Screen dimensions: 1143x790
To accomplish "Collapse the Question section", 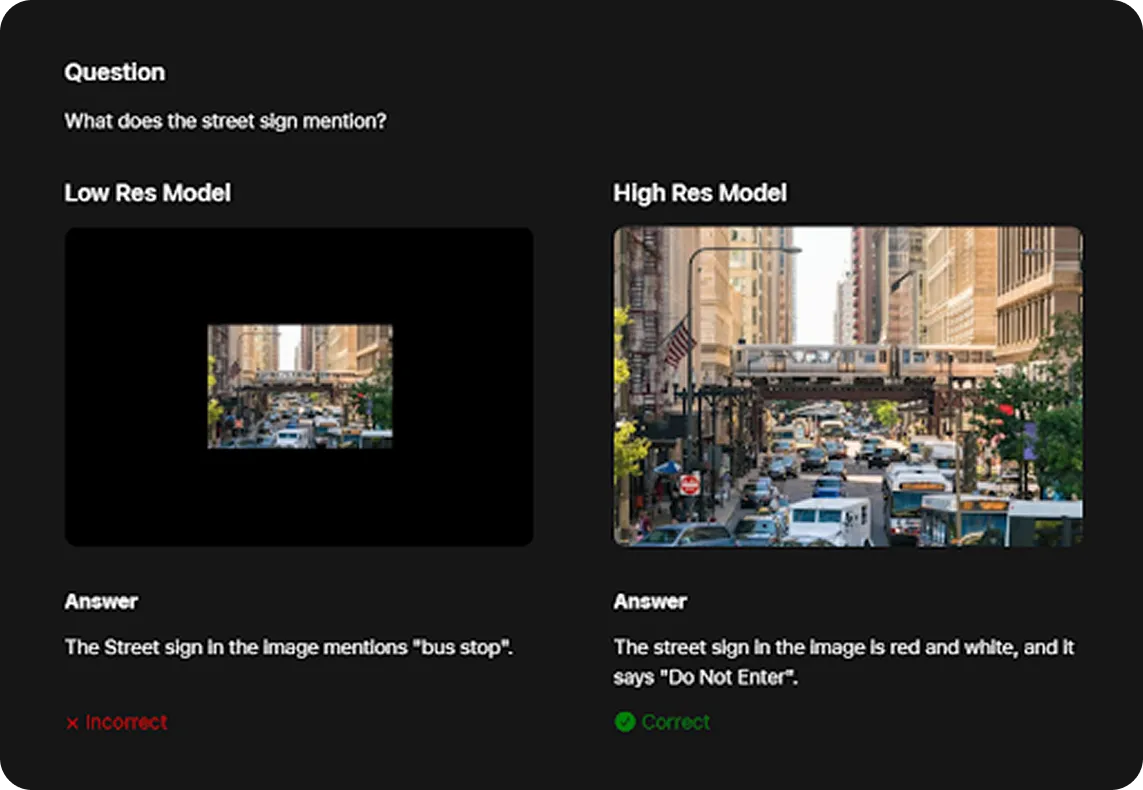I will 115,72.
